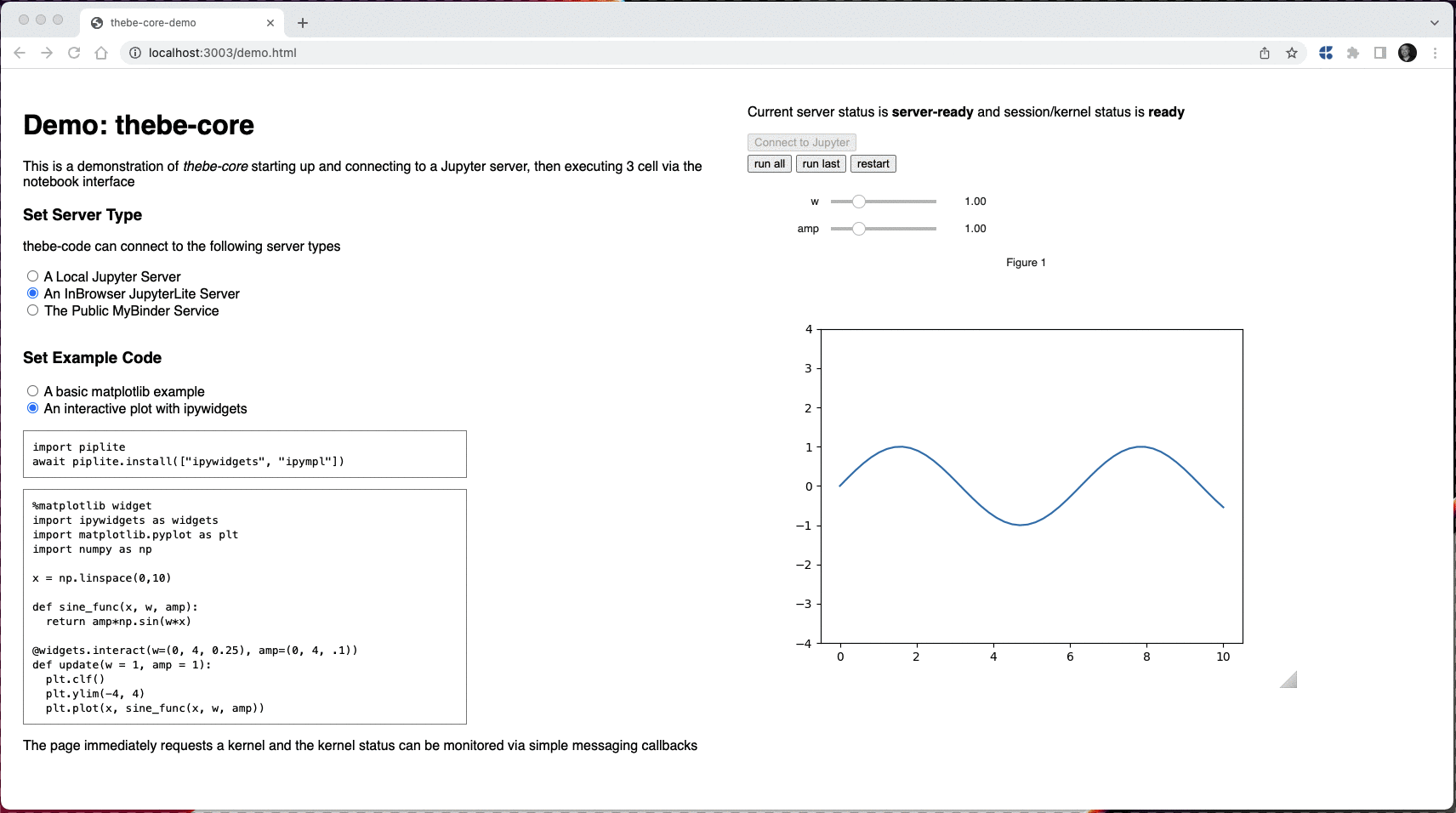Screen dimensions: 1456x813
Task: Select A Local Jupyter Server option
Action: point(32,276)
